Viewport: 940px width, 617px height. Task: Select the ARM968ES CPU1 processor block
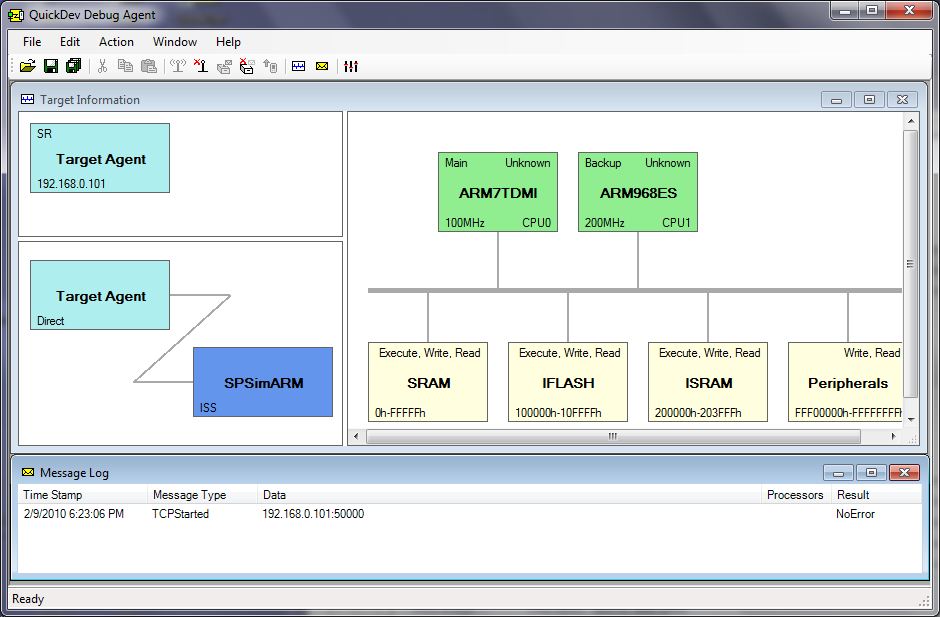pyautogui.click(x=638, y=192)
